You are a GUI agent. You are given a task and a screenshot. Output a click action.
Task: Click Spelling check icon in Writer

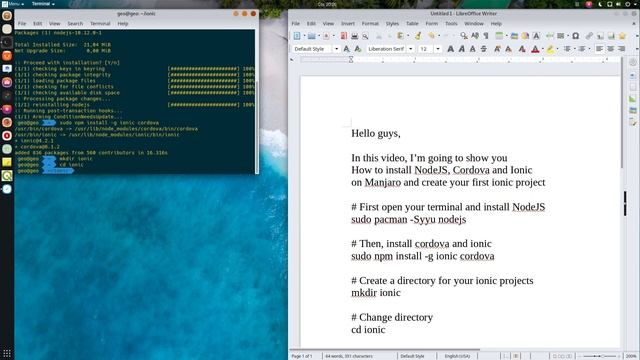pyautogui.click(x=475, y=36)
